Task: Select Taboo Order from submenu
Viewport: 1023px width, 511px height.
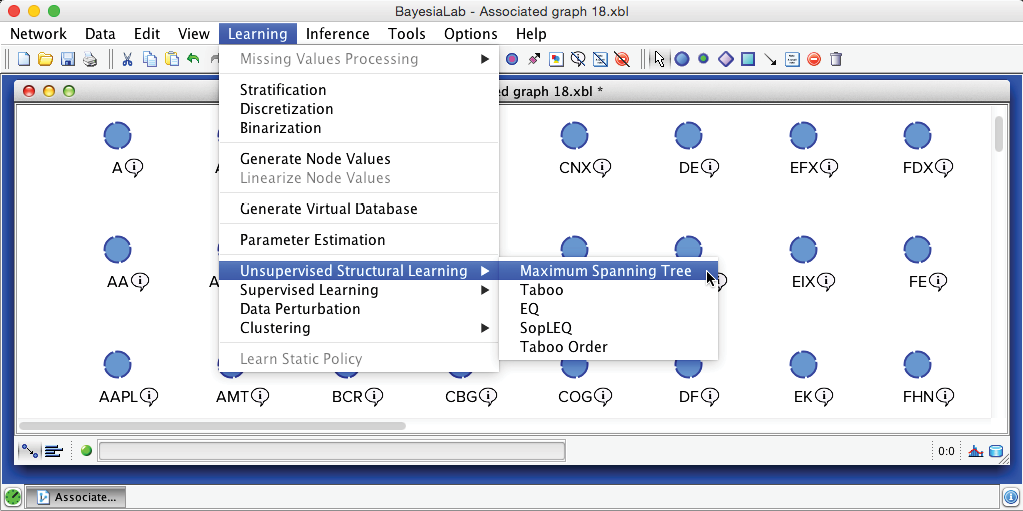Action: (x=563, y=347)
